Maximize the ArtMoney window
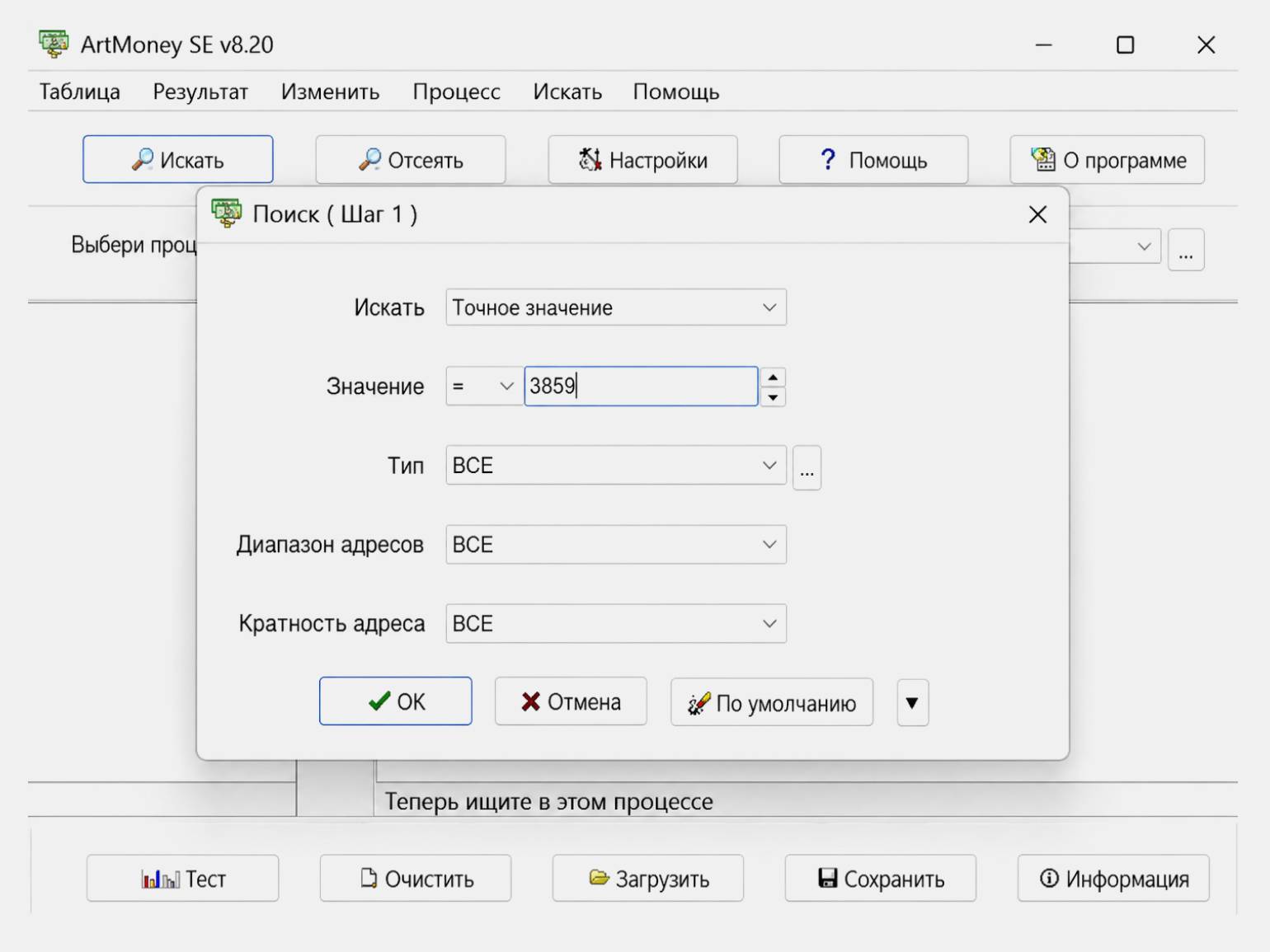1270x952 pixels. (1125, 45)
